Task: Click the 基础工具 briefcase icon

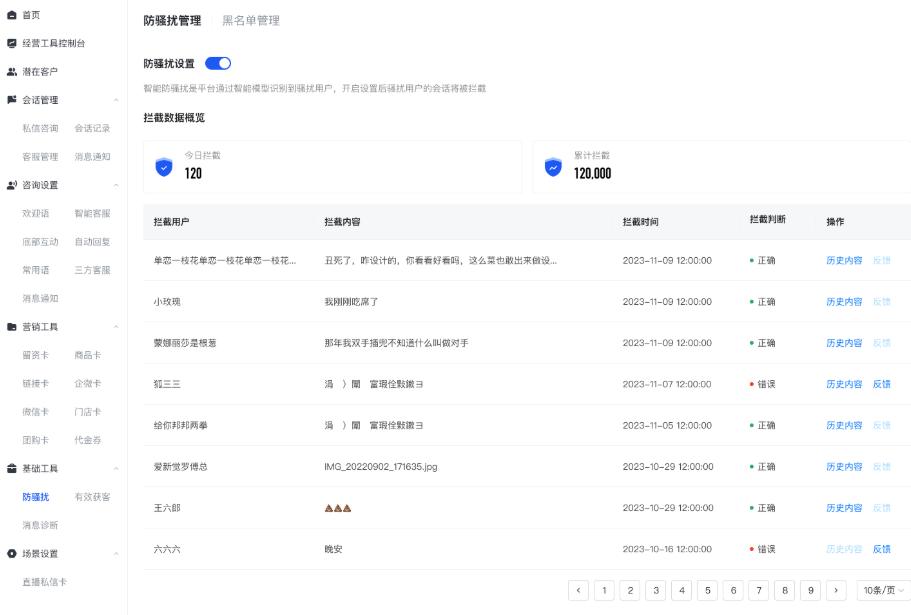Action: (12, 469)
